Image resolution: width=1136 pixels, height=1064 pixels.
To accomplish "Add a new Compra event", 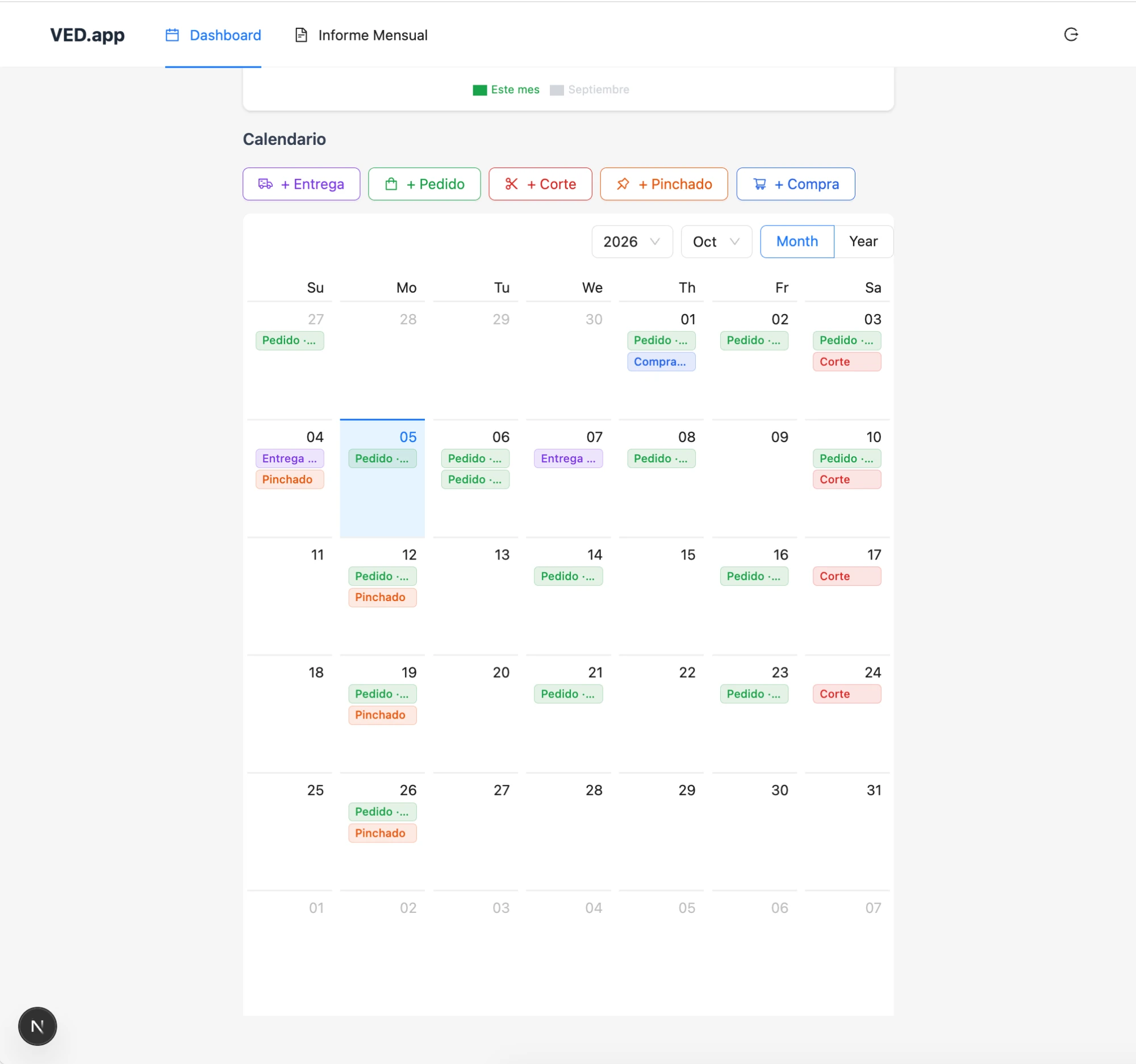I will pos(795,184).
